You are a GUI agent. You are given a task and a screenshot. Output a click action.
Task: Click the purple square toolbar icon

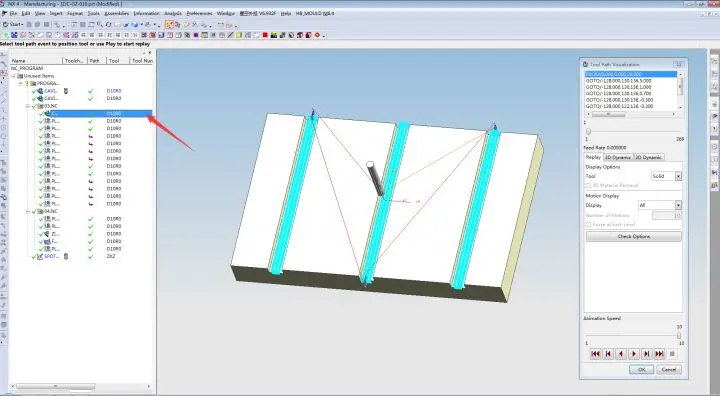coord(196,35)
